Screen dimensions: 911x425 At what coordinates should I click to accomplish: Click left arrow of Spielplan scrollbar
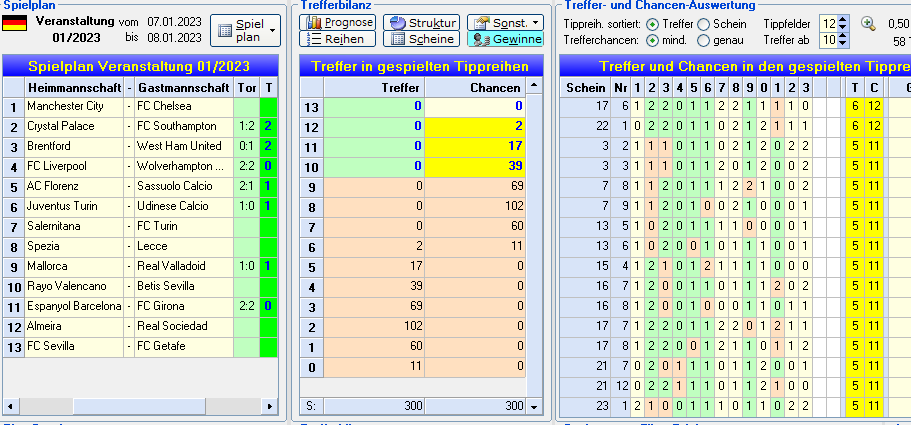click(x=9, y=406)
